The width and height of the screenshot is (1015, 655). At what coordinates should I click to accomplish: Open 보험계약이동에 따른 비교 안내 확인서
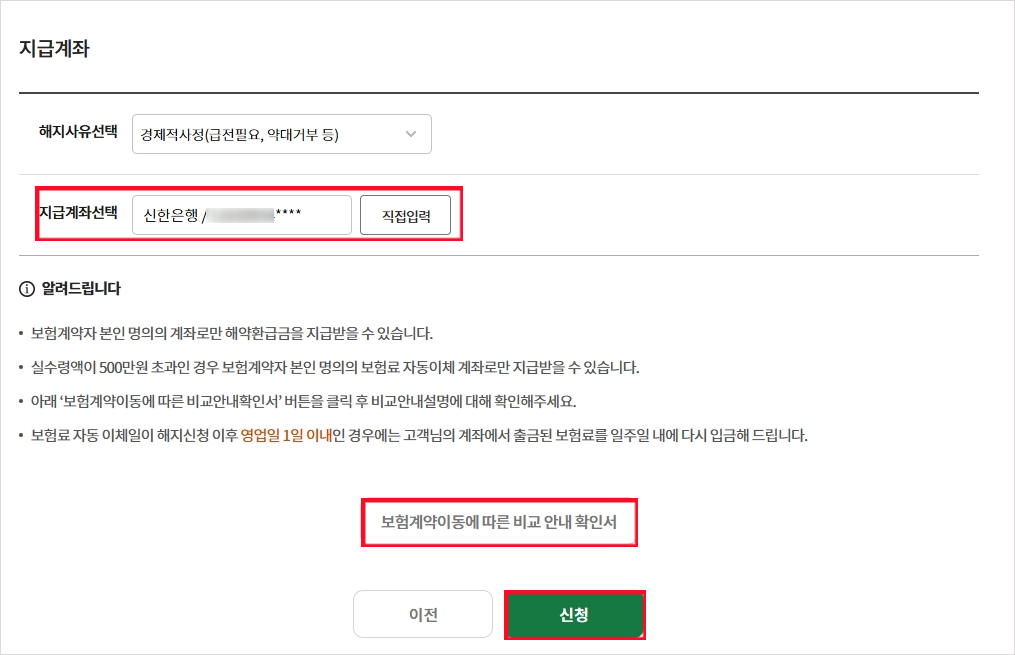click(x=498, y=522)
